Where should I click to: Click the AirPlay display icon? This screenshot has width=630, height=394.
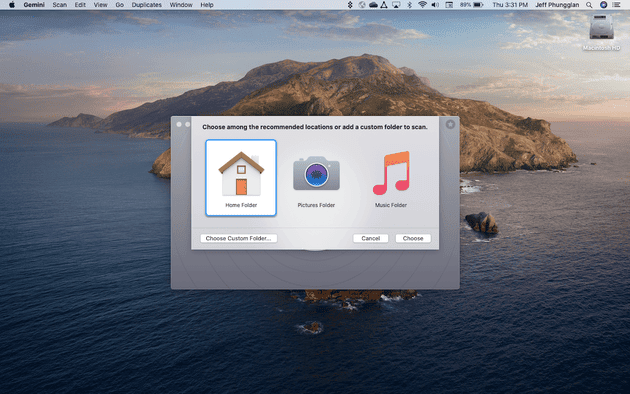(396, 5)
